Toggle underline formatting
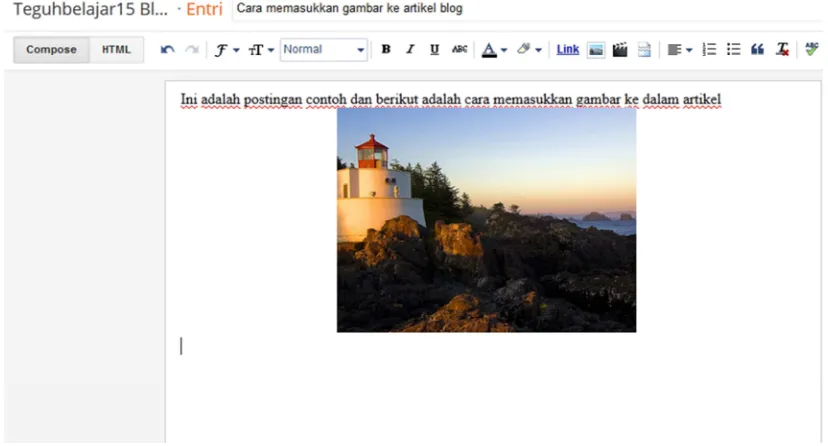 tap(434, 49)
